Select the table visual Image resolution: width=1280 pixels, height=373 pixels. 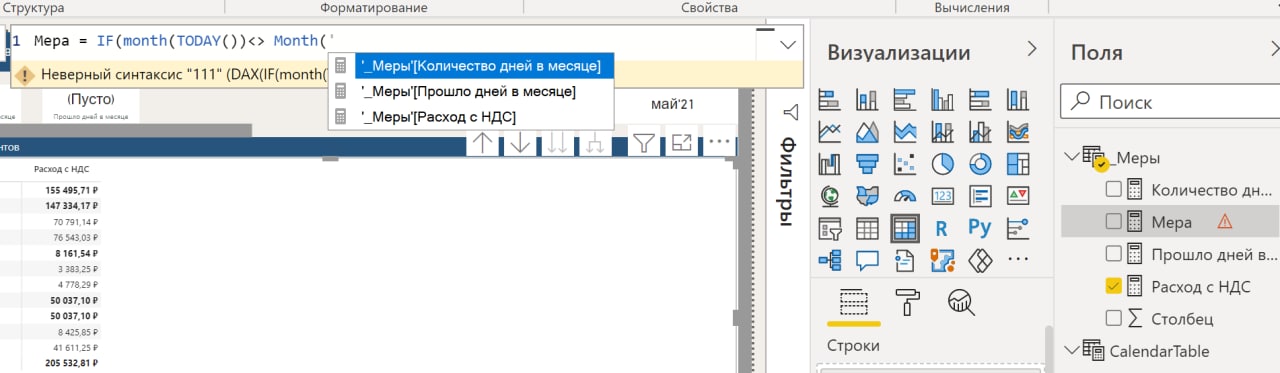[867, 228]
